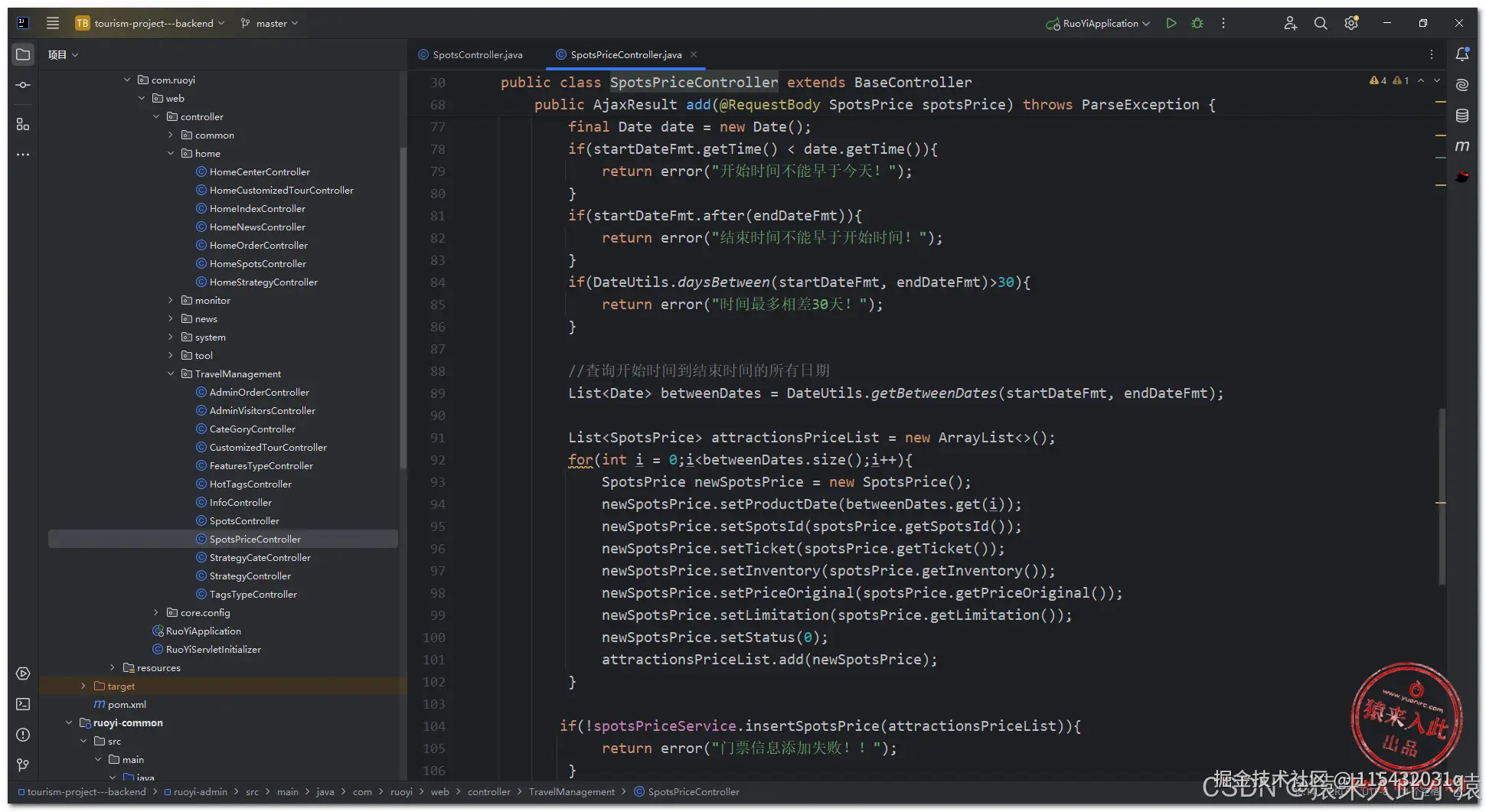
Task: Open the Maven tool window
Action: coord(1462,146)
